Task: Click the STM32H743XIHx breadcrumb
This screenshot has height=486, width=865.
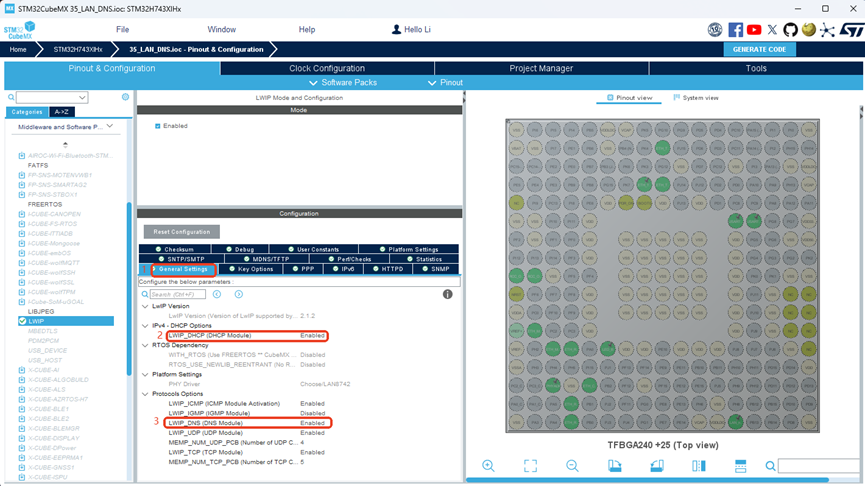Action: (x=78, y=49)
